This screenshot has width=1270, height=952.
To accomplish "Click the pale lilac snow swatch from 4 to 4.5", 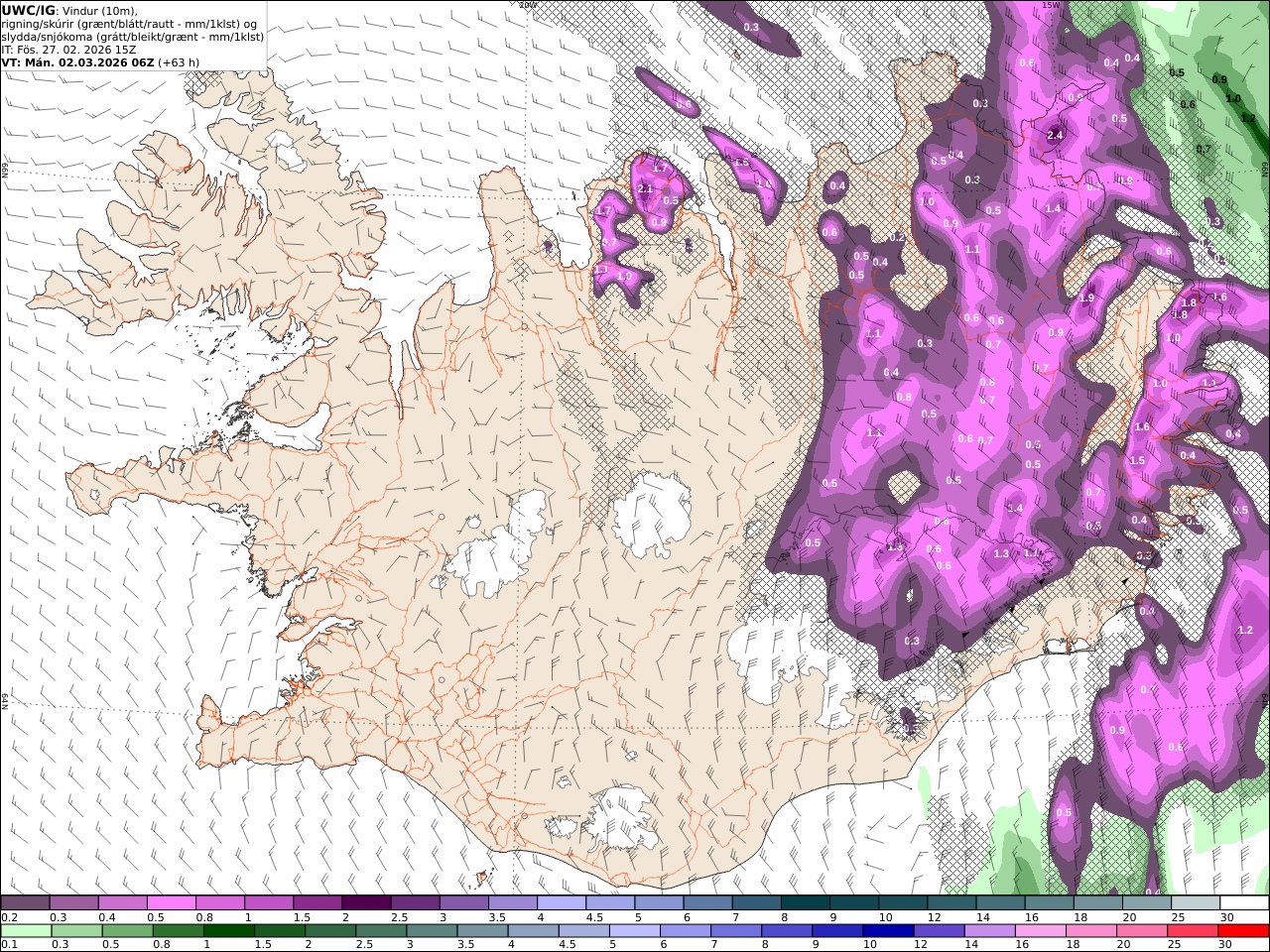I will 562,902.
